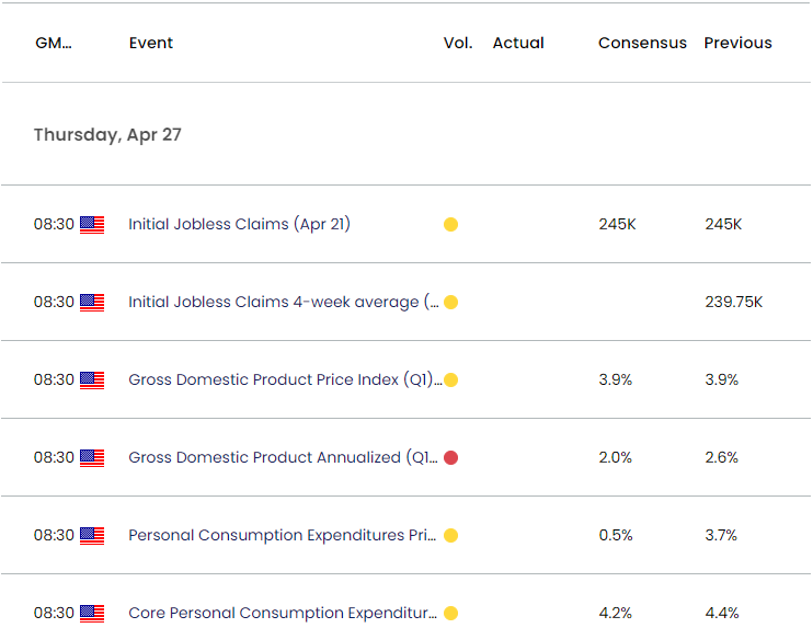Click US flag in the 4-week average row
Image resolution: width=812 pixels, height=642 pixels.
tap(92, 302)
